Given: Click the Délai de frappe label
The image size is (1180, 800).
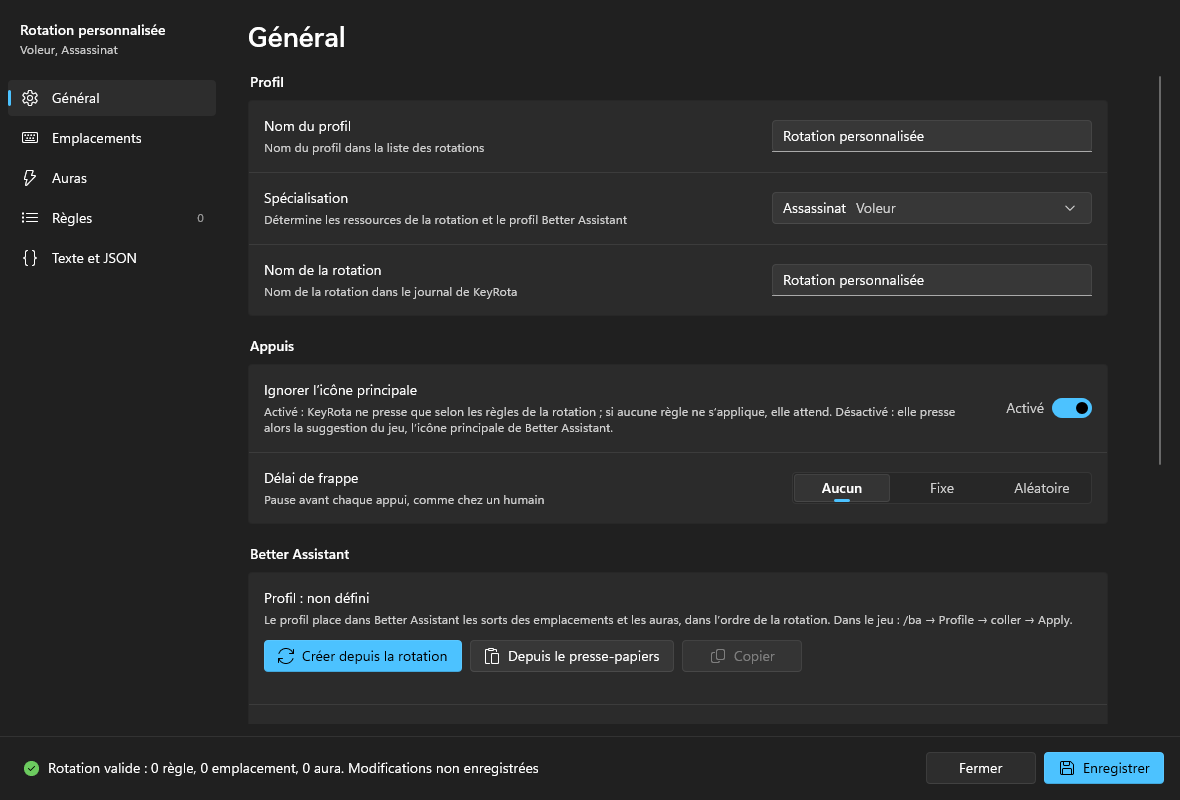Looking at the screenshot, I should pos(311,479).
